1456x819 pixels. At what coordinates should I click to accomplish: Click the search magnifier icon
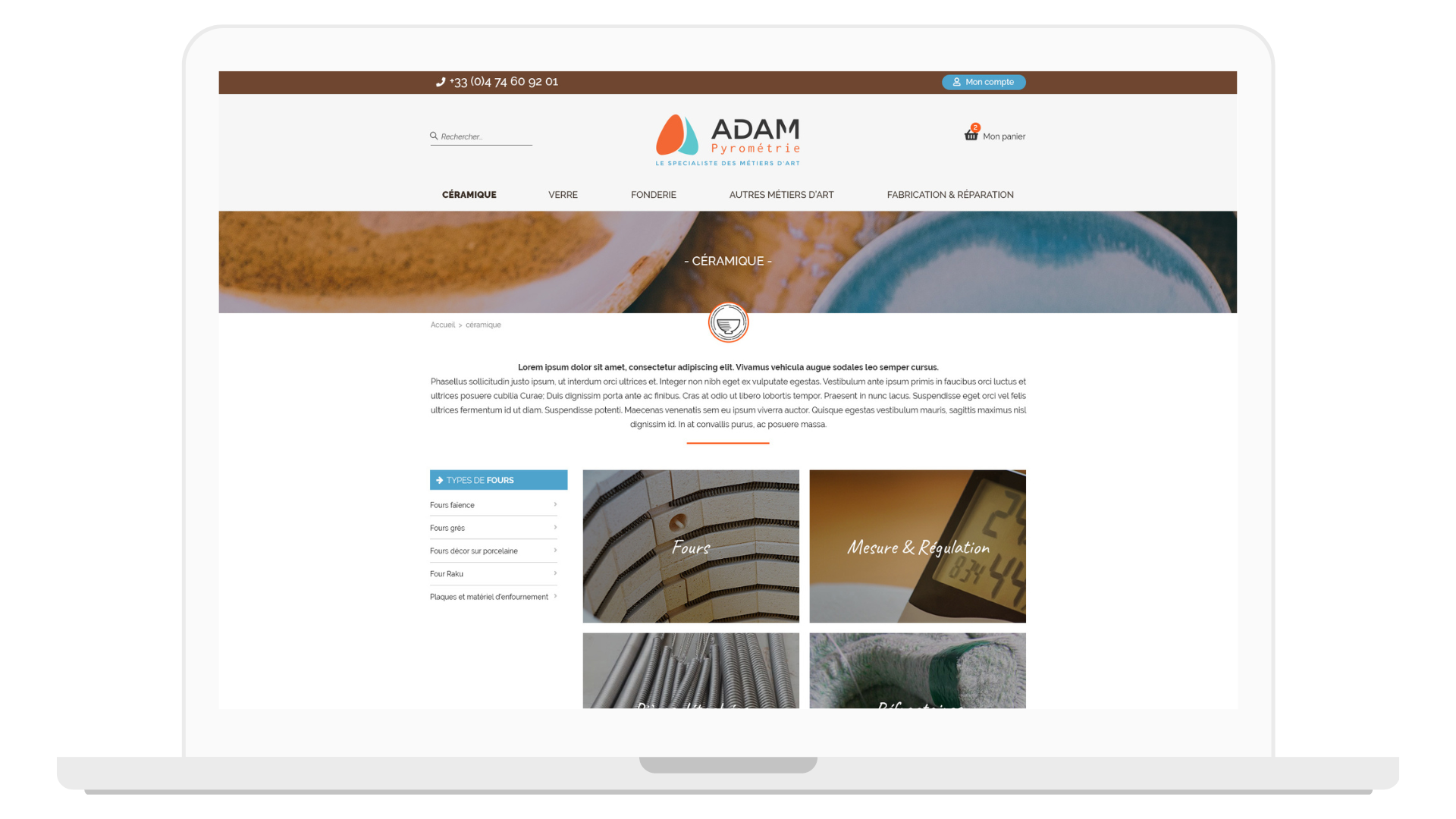(434, 135)
